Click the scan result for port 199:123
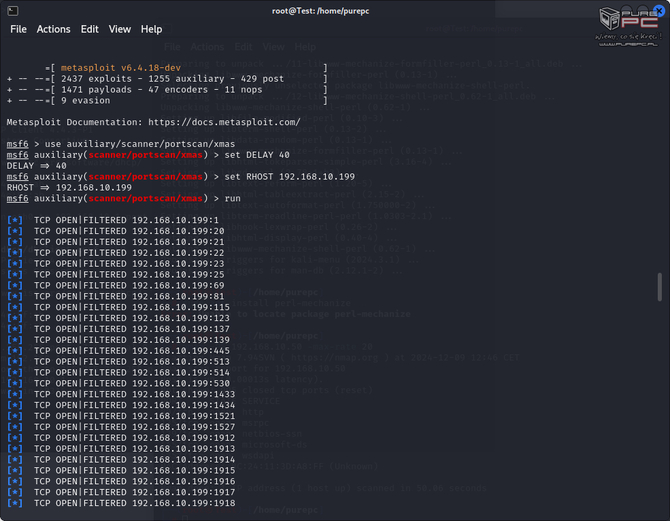Image resolution: width=670 pixels, height=521 pixels. [x=118, y=318]
